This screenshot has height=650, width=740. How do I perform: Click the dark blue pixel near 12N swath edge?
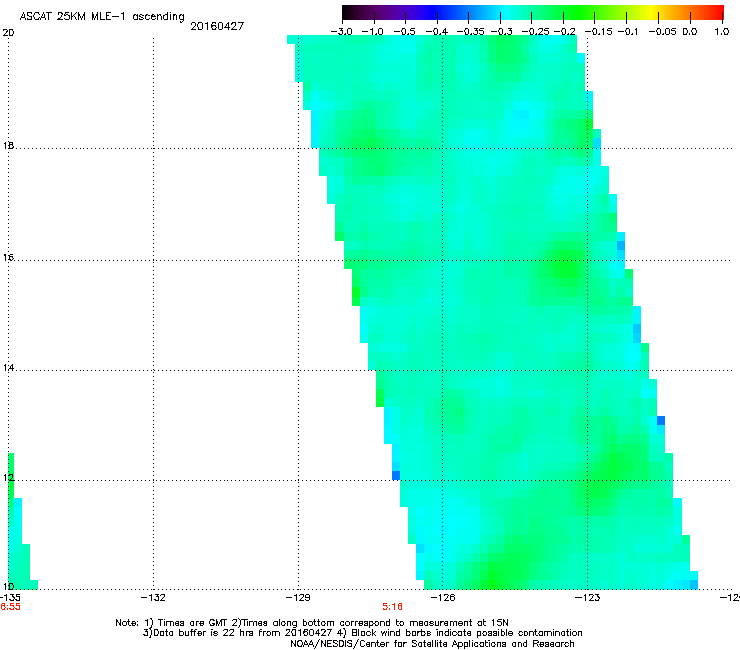tap(396, 475)
